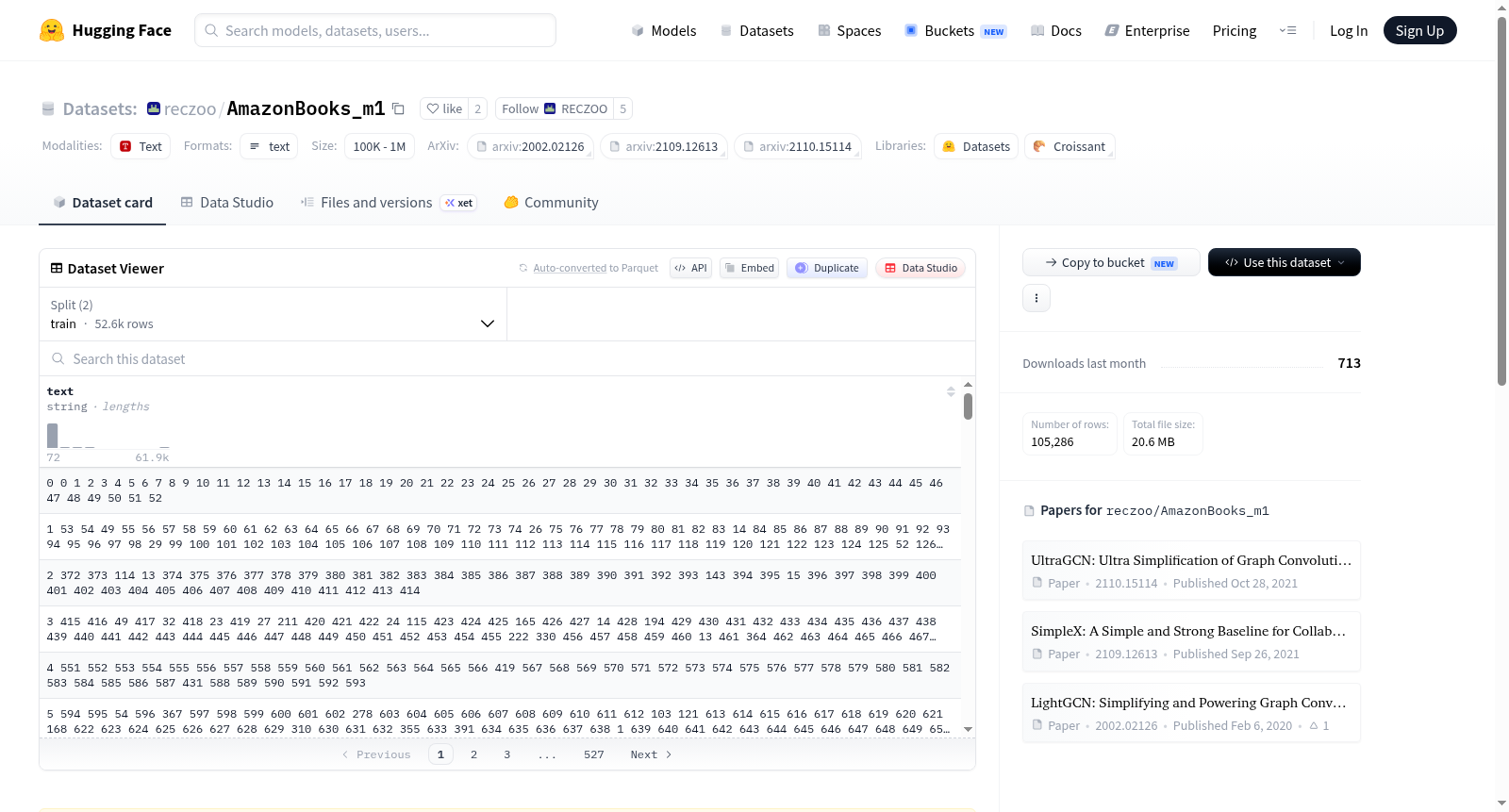Open arxiv:2002.02126 tag
1509x812 pixels.
[x=530, y=146]
